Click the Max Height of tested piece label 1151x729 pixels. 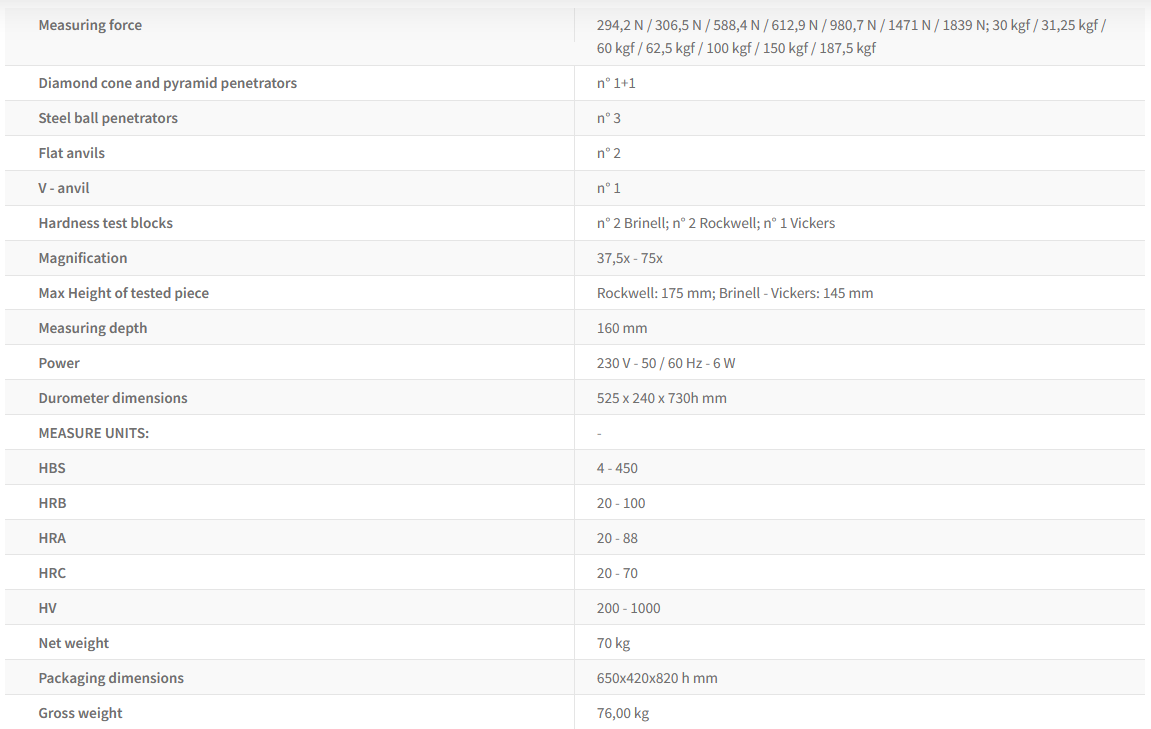click(123, 293)
